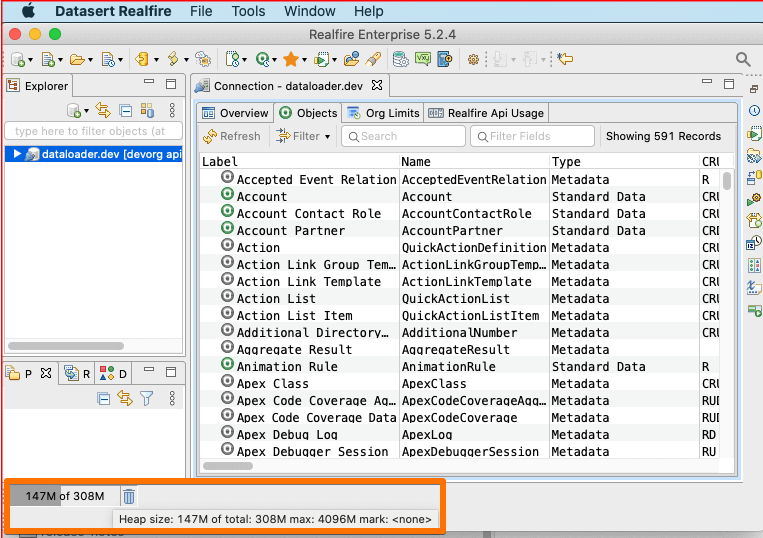Click the green V/xy chat bubble icon
763x538 pixels.
tap(422, 59)
